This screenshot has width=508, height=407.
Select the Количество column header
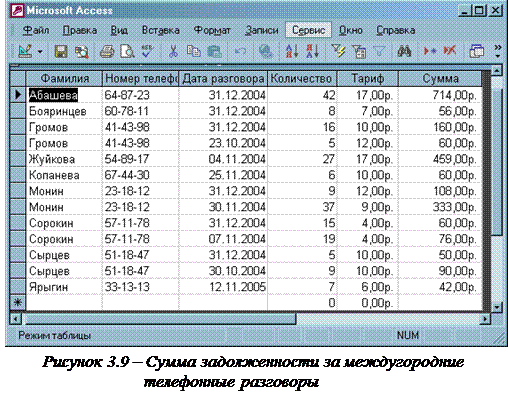[302, 79]
